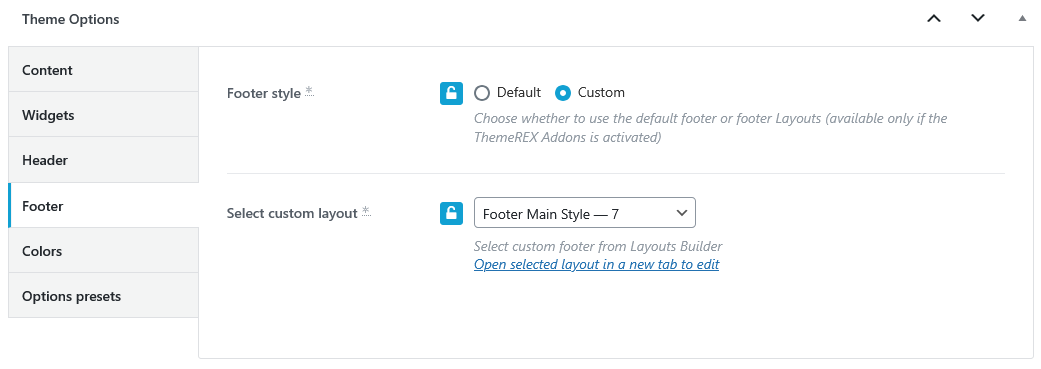Screen dimensions: 1041x369
Task: Click the lock icon beside Select custom layout
Action: (x=451, y=214)
